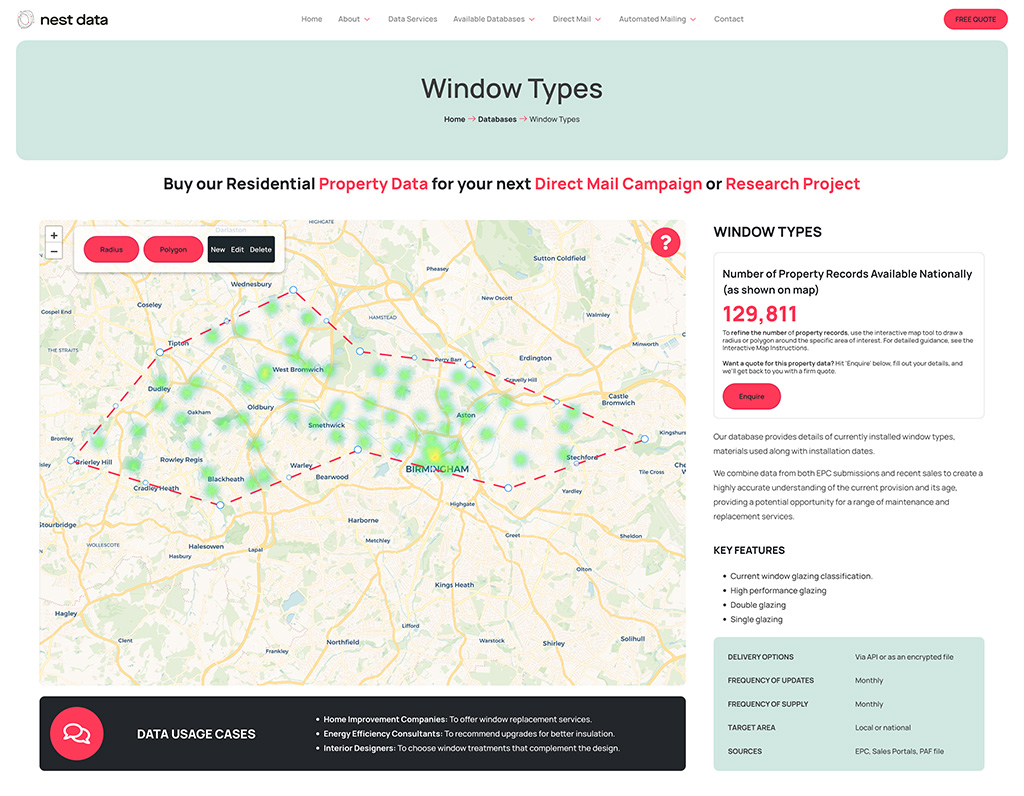
Task: Click a blue marker near Wednesbury
Action: coord(293,289)
